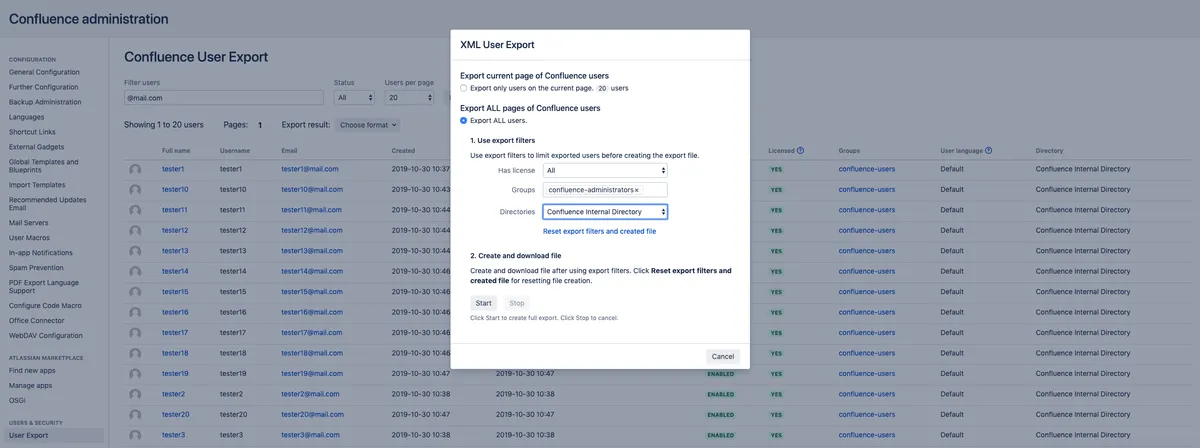The height and width of the screenshot is (448, 1200).
Task: Open Backup Administration in sidebar
Action: 45,102
